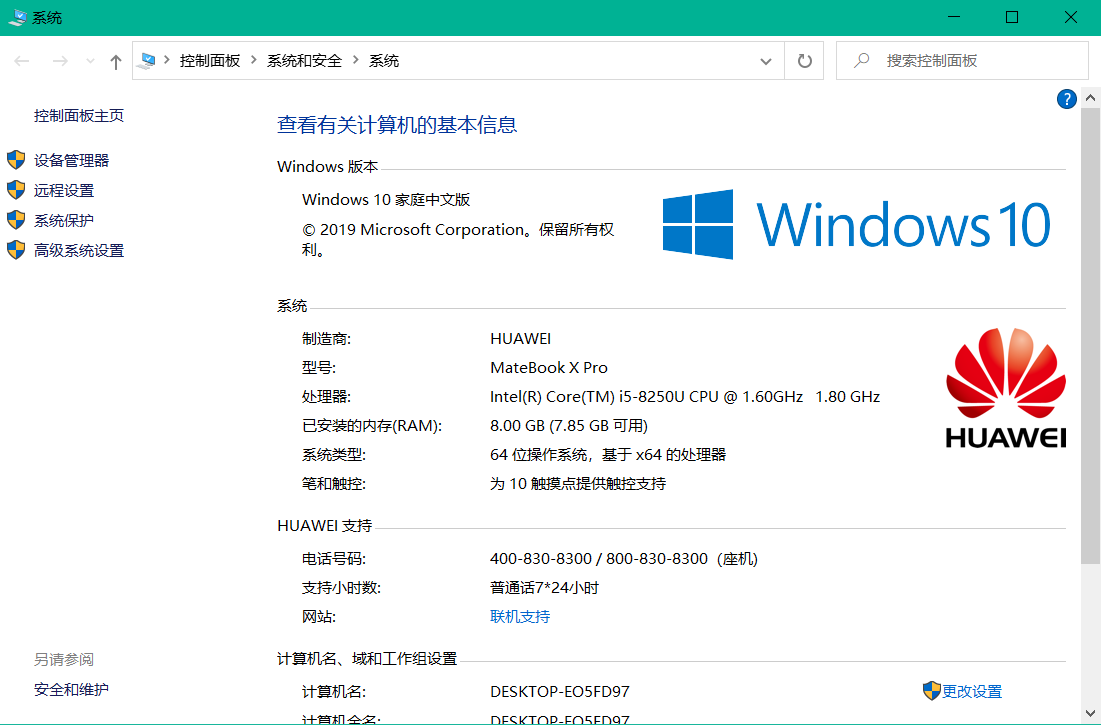1101x725 pixels.
Task: Click shield icon beside 系统保护
Action: pyautogui.click(x=16, y=220)
